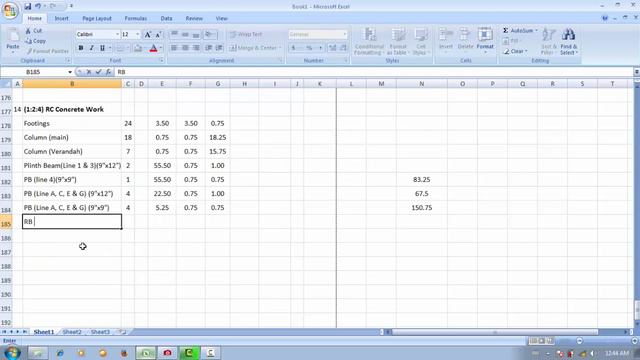640x360 pixels.
Task: Open the Data tab
Action: click(166, 18)
